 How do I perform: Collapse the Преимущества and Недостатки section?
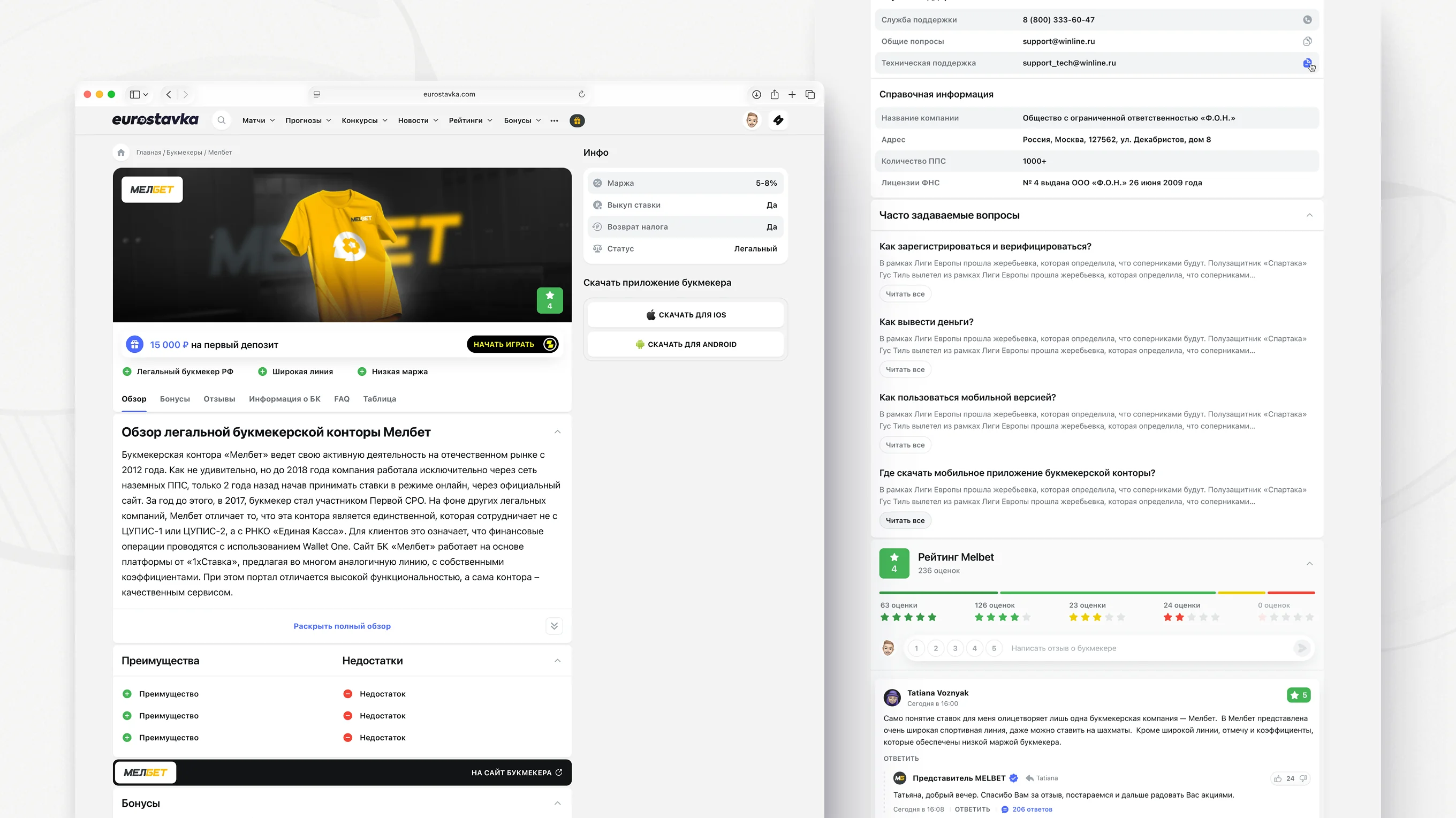[x=557, y=661]
